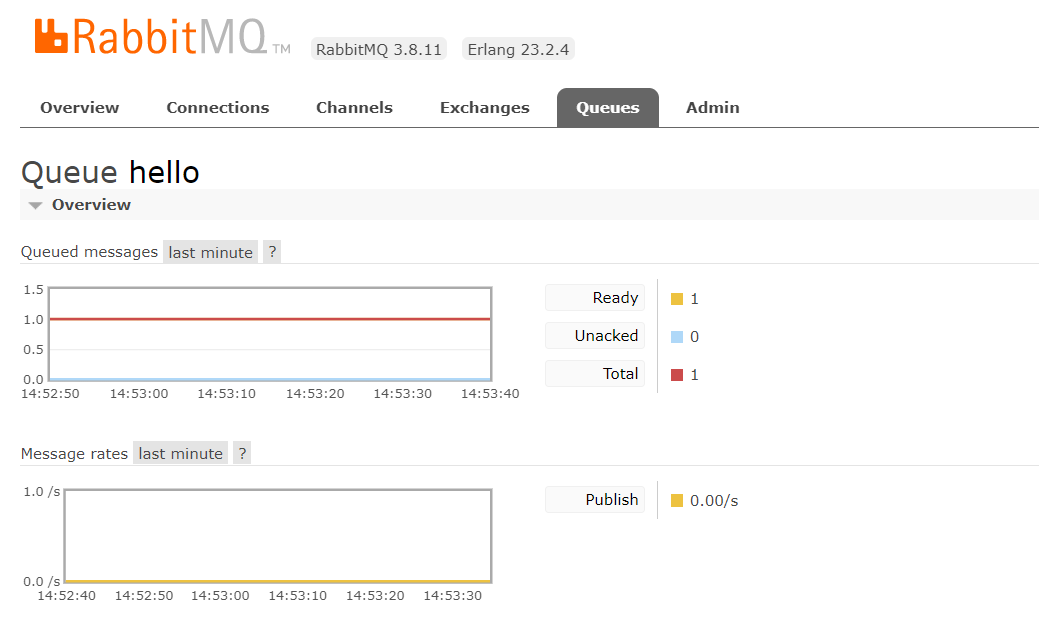Click the Total legend label
Image resolution: width=1039 pixels, height=644 pixels.
[595, 373]
